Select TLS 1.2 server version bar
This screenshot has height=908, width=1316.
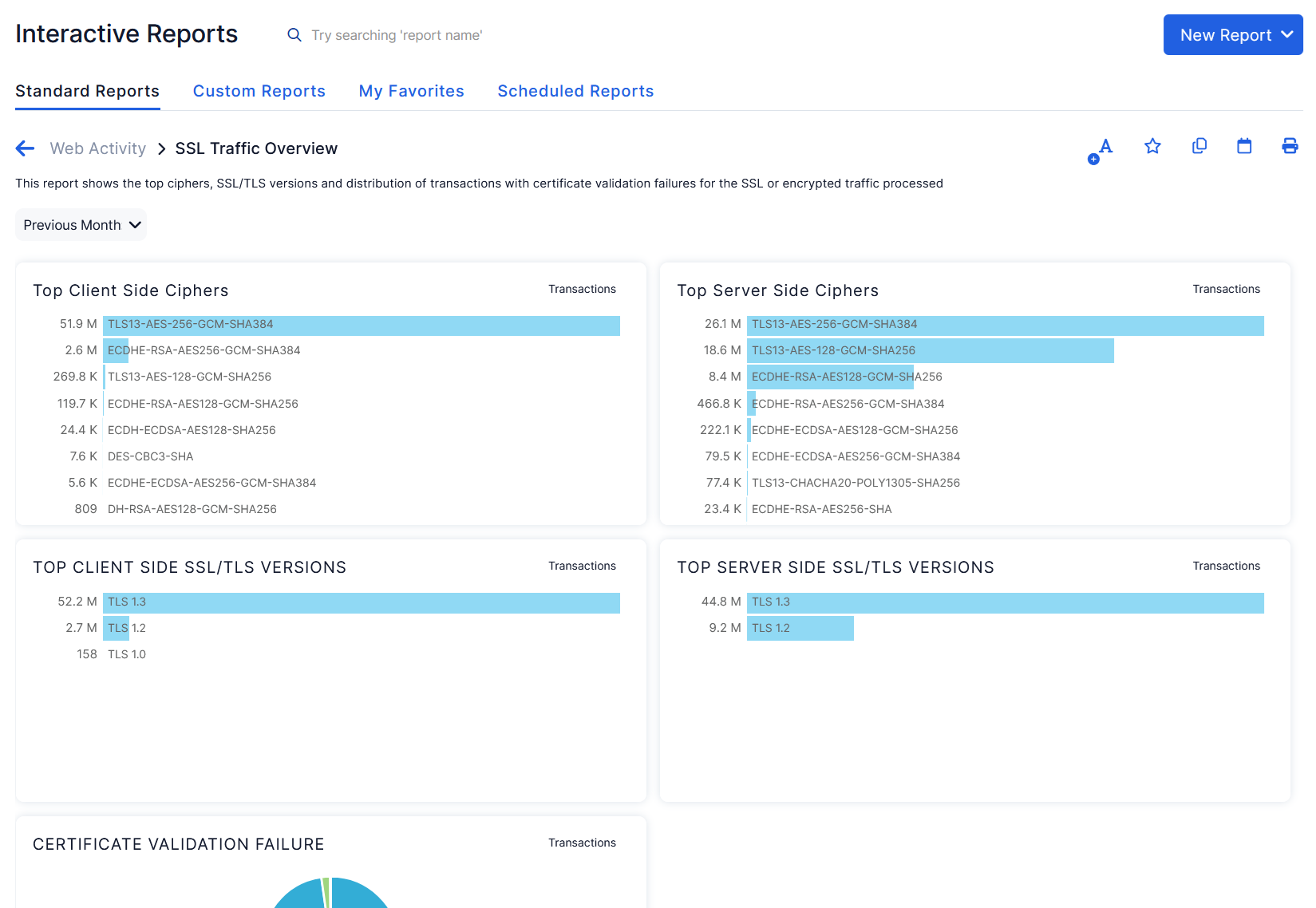click(x=800, y=628)
